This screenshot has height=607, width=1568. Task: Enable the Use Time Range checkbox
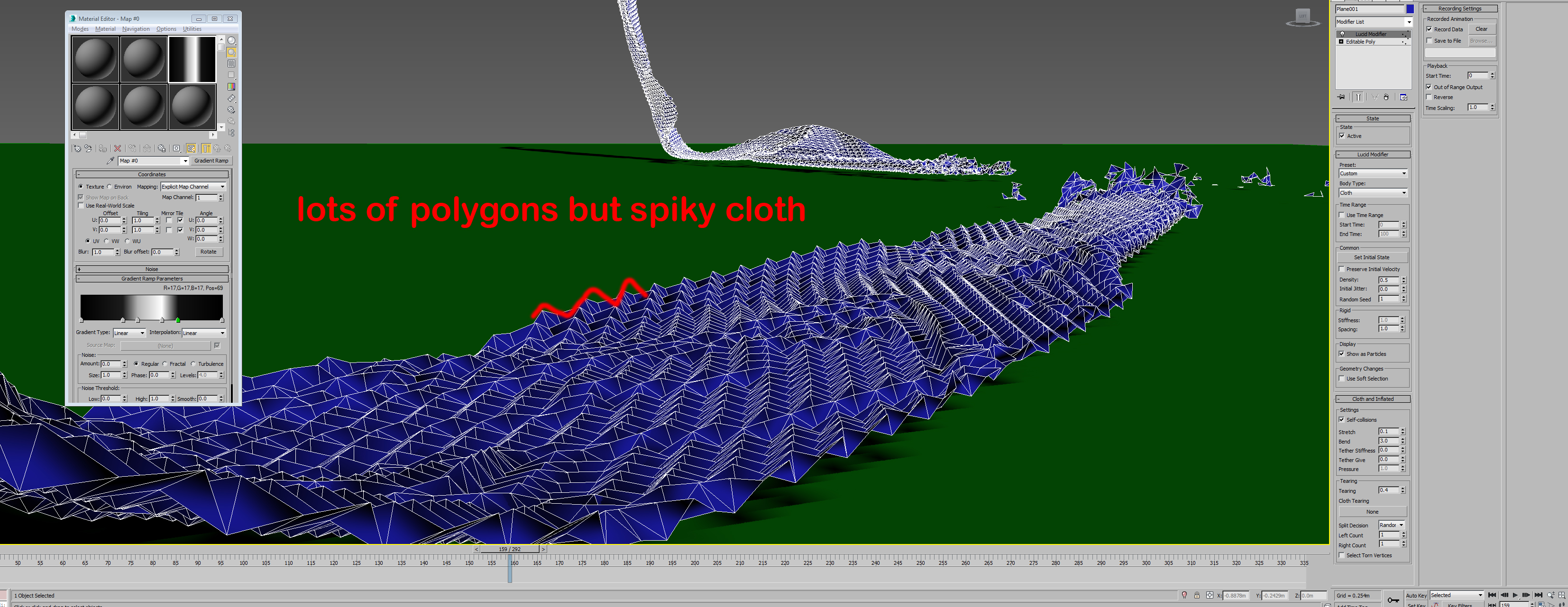click(x=1342, y=215)
